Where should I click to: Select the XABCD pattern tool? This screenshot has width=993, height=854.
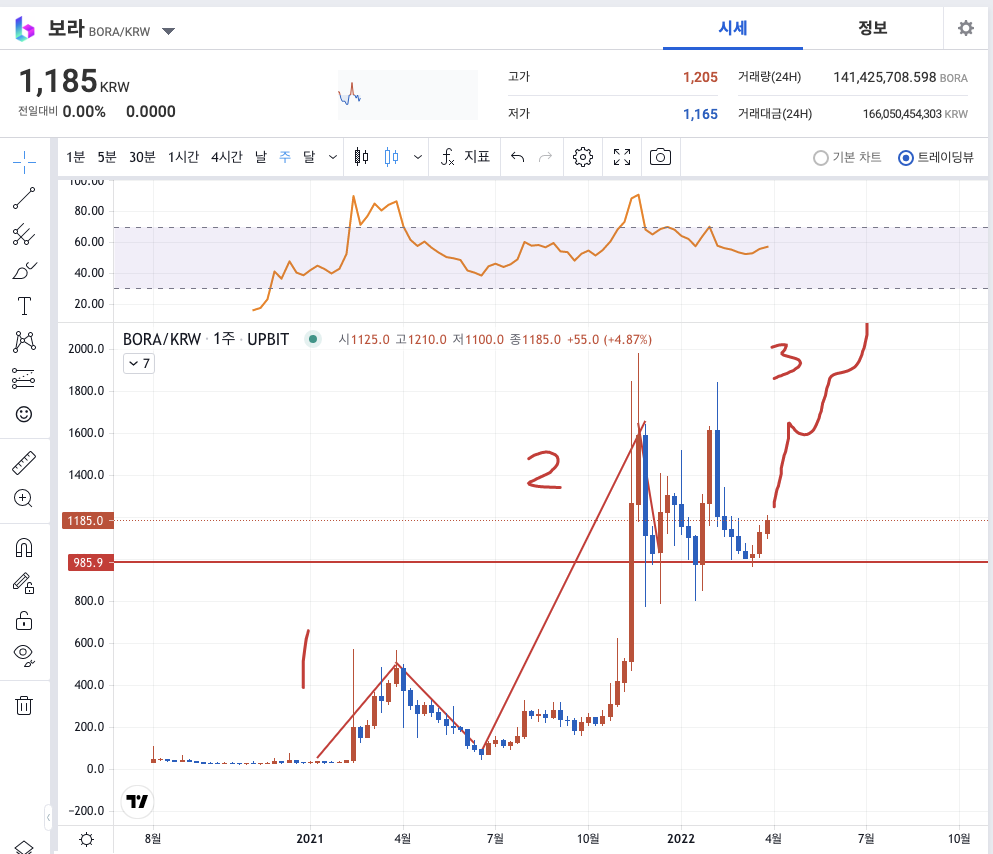tap(24, 342)
